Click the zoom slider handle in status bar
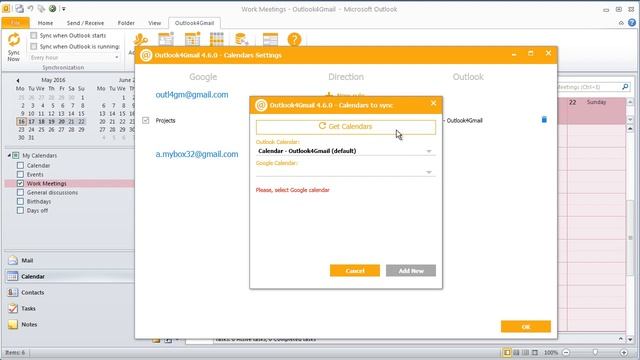 pos(595,352)
